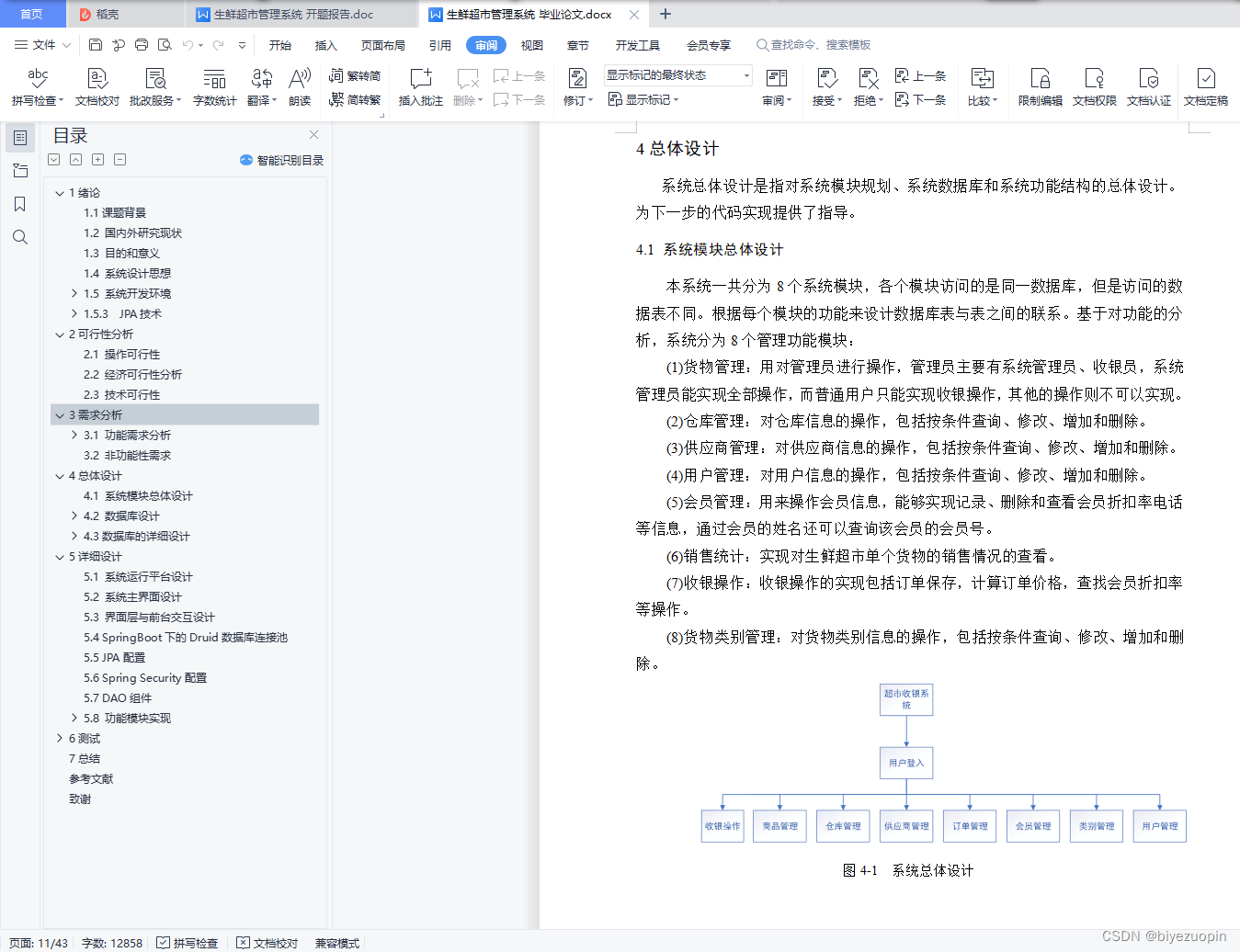
Task: Close the 目录 navigation pane
Action: (313, 134)
